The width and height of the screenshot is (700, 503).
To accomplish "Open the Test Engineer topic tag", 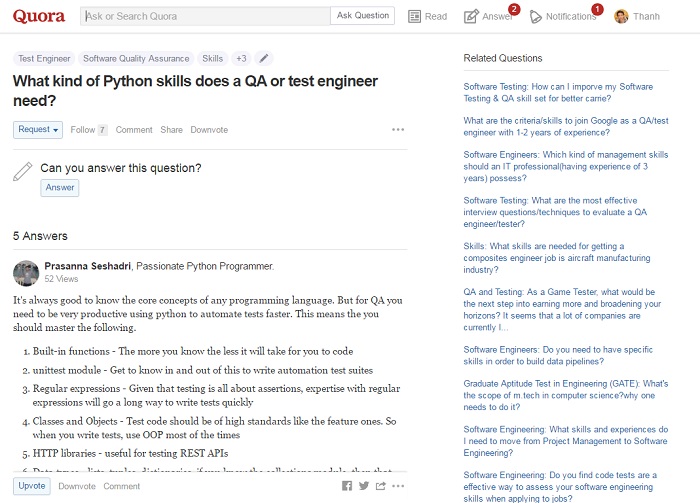I will point(44,59).
